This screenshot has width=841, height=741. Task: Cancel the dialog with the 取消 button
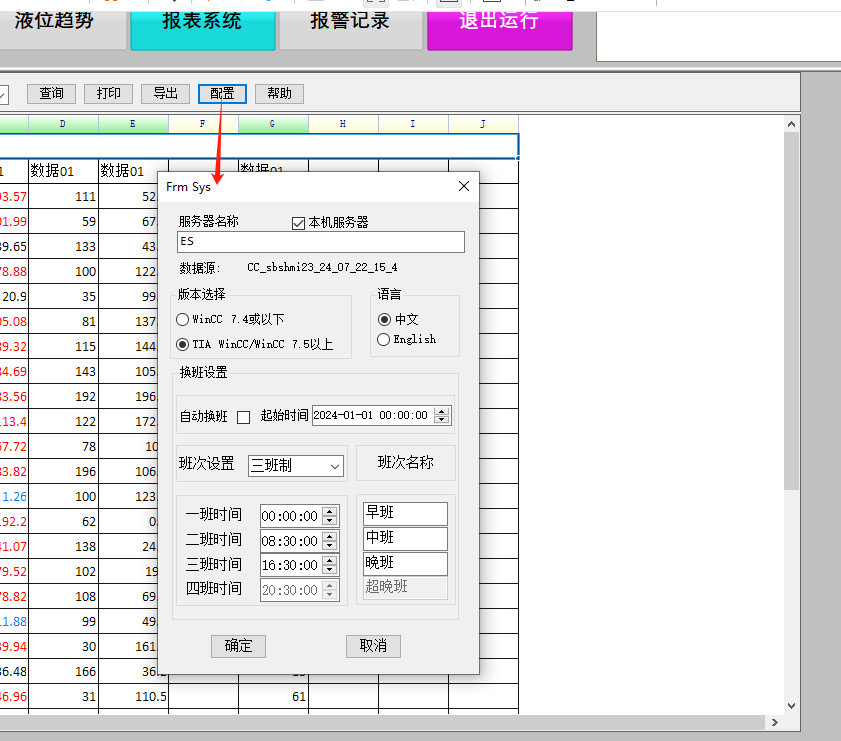[x=373, y=646]
